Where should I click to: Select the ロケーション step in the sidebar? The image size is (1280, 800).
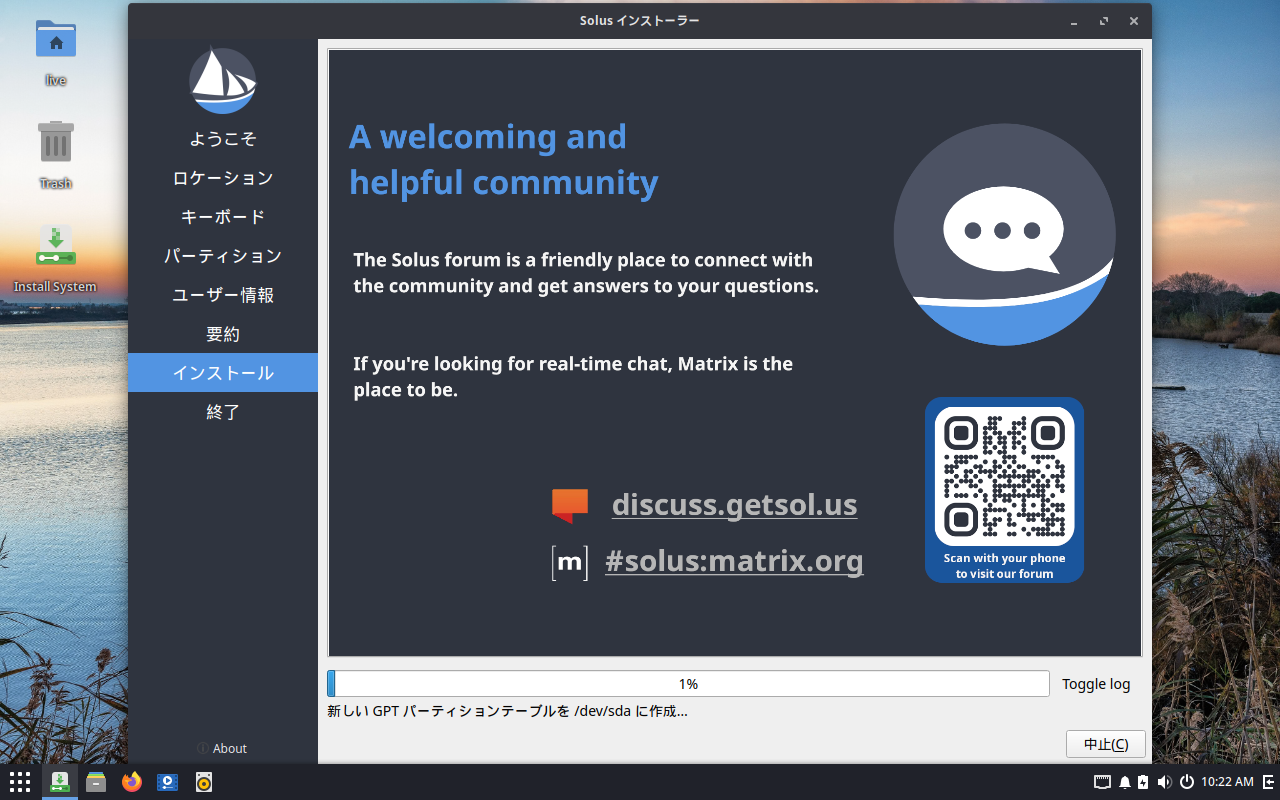pos(223,178)
